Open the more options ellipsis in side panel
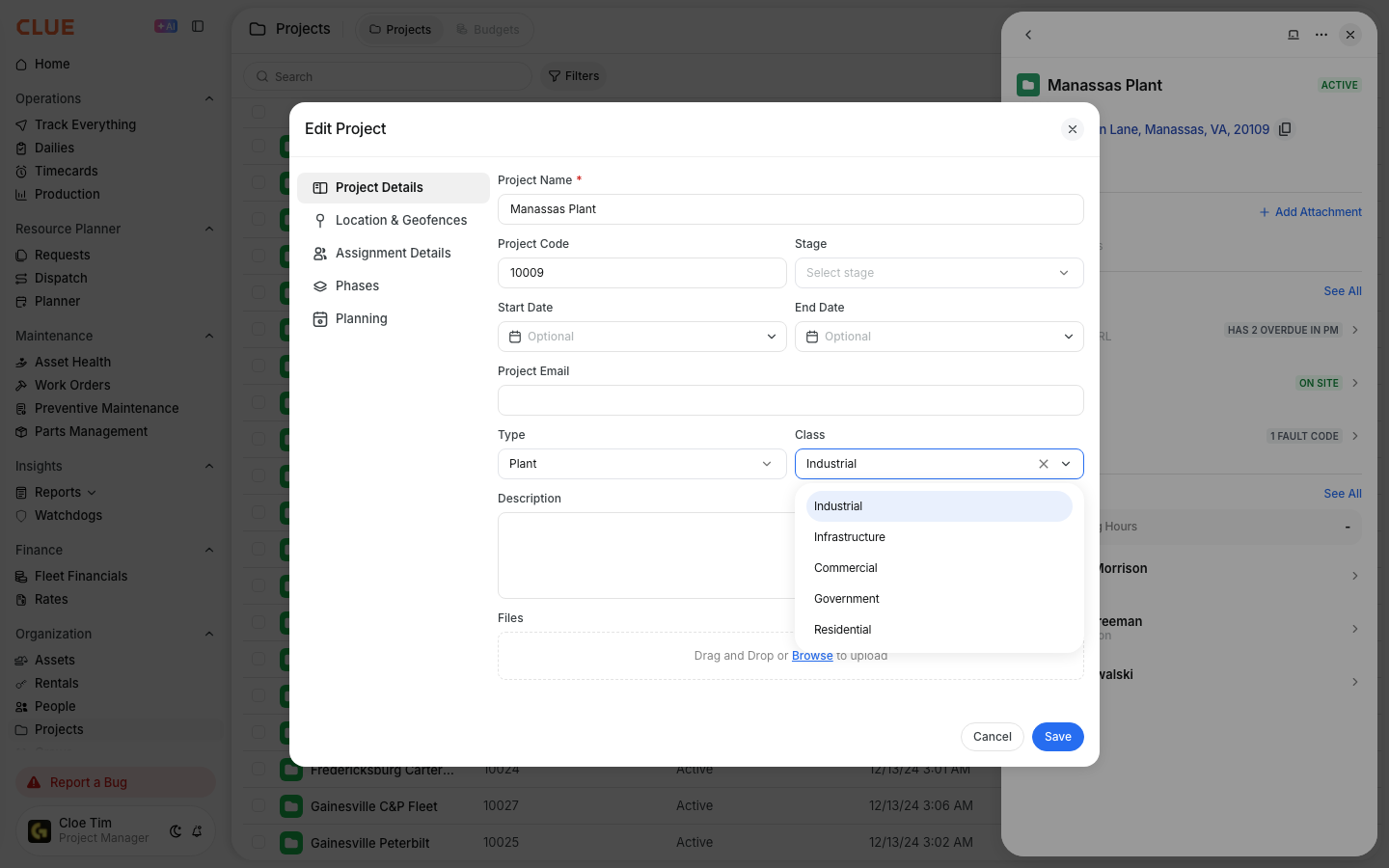This screenshot has width=1389, height=868. [1321, 35]
